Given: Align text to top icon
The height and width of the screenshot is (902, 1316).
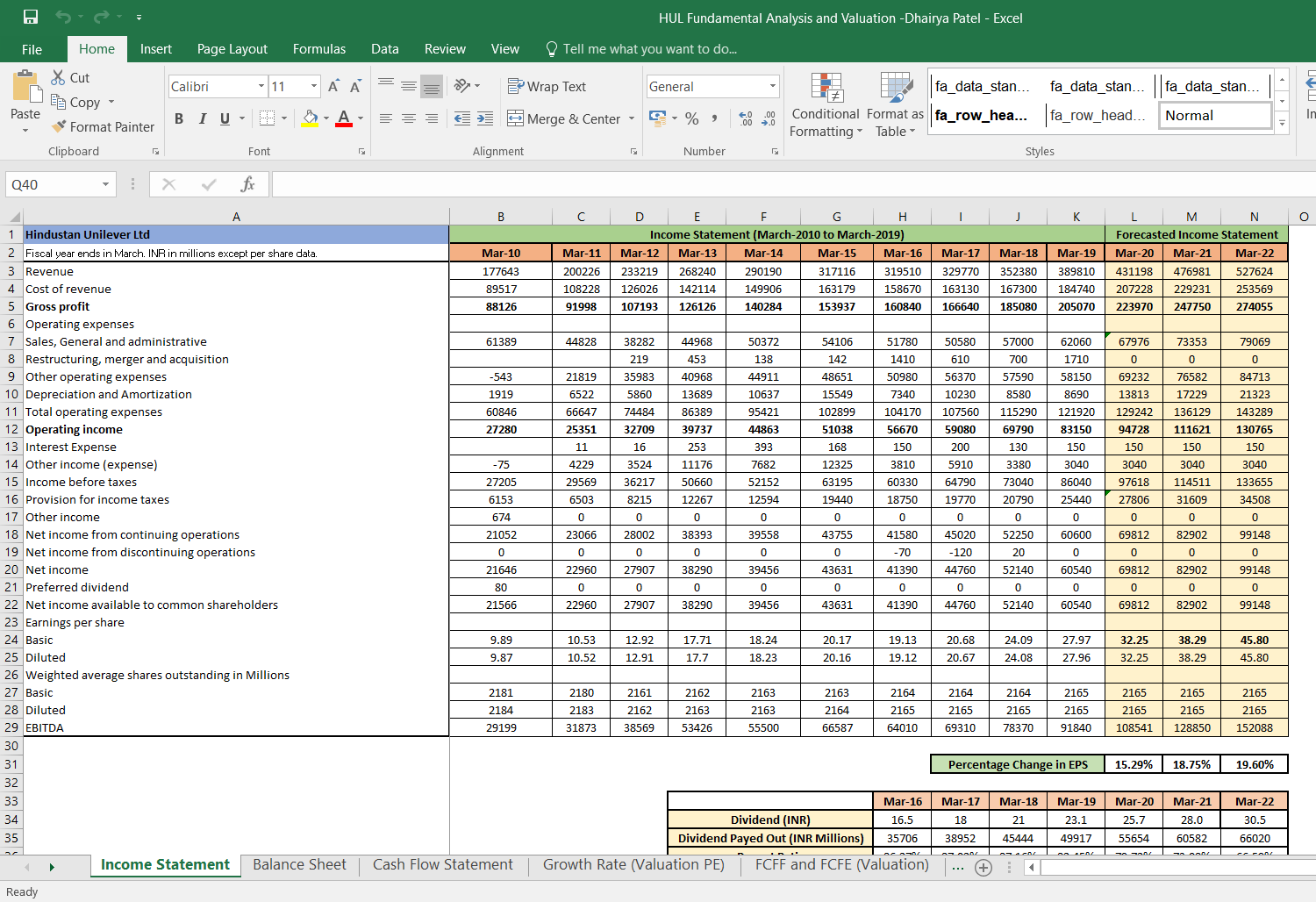Looking at the screenshot, I should click(x=386, y=85).
